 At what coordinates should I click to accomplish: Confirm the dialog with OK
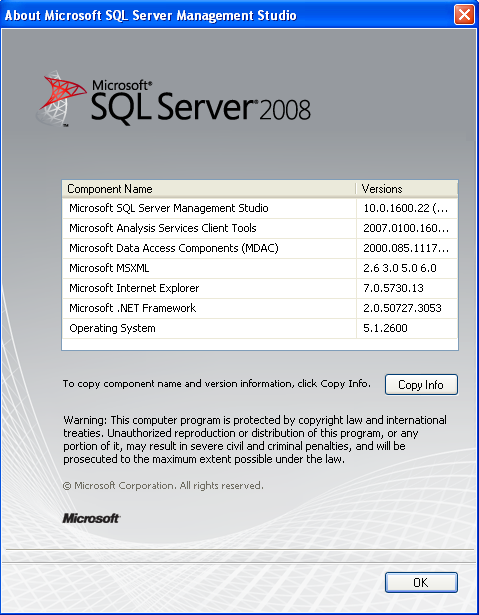click(421, 582)
